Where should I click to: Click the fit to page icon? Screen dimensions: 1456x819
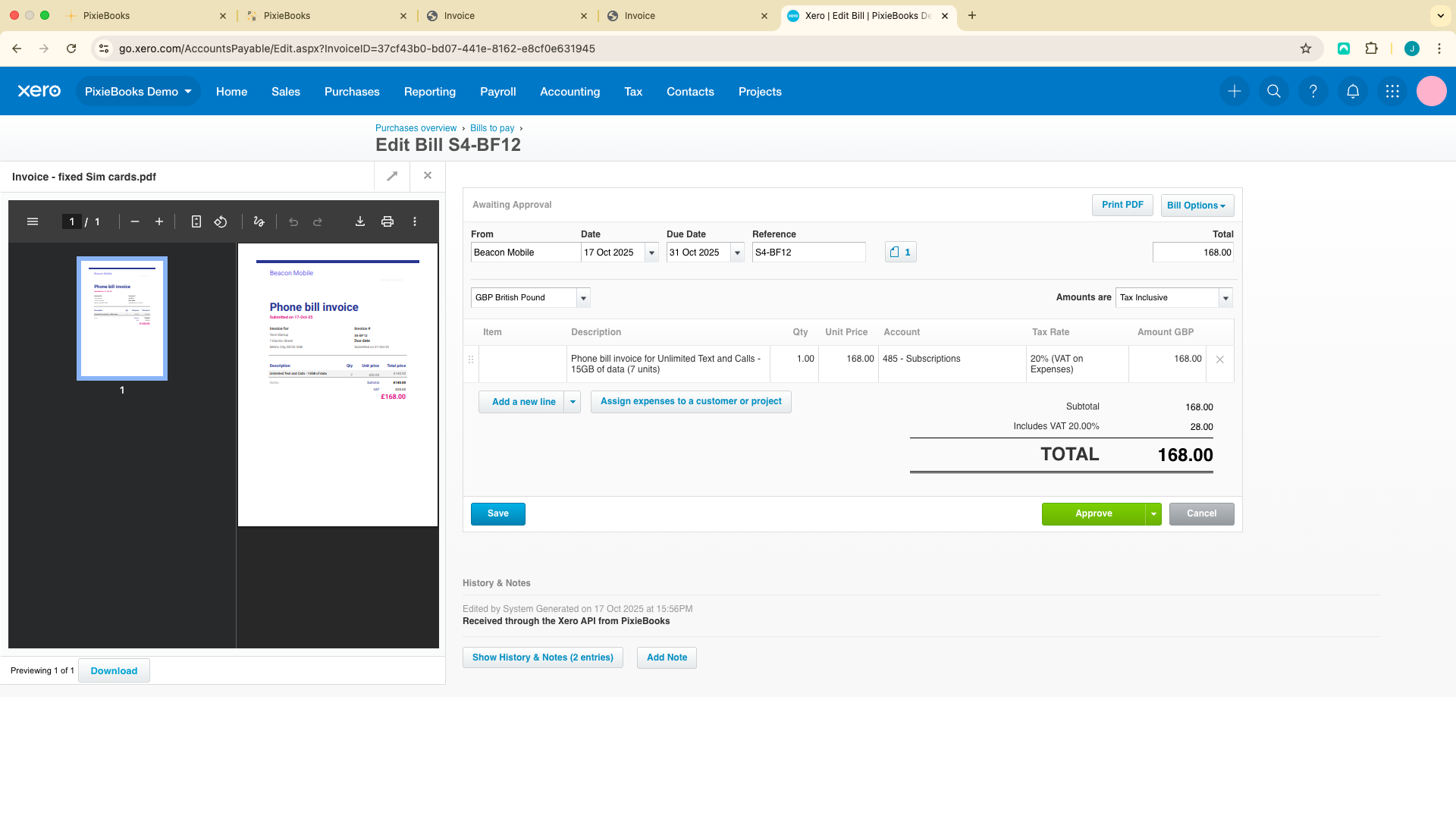(x=196, y=221)
